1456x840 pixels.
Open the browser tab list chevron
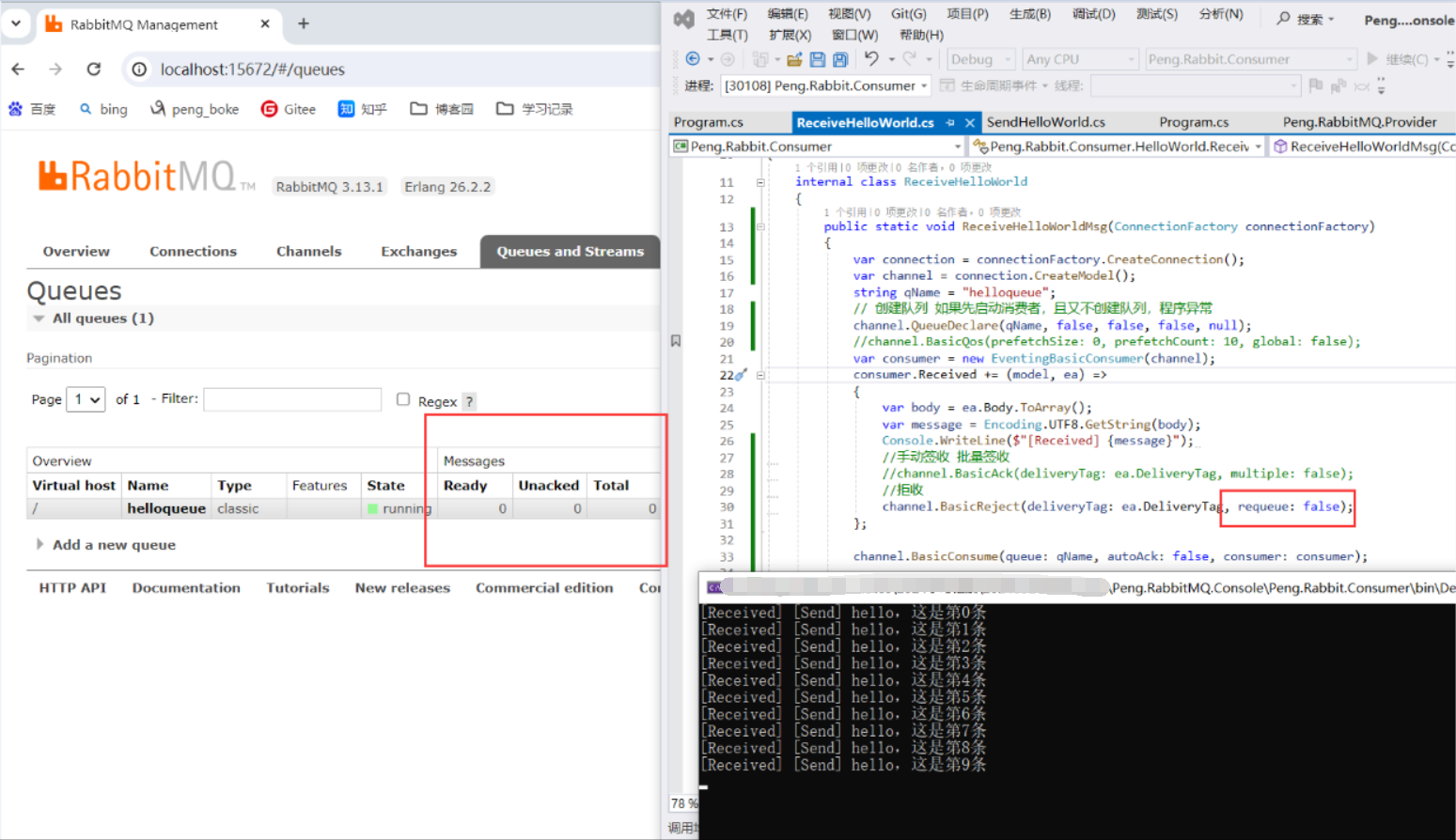point(16,23)
